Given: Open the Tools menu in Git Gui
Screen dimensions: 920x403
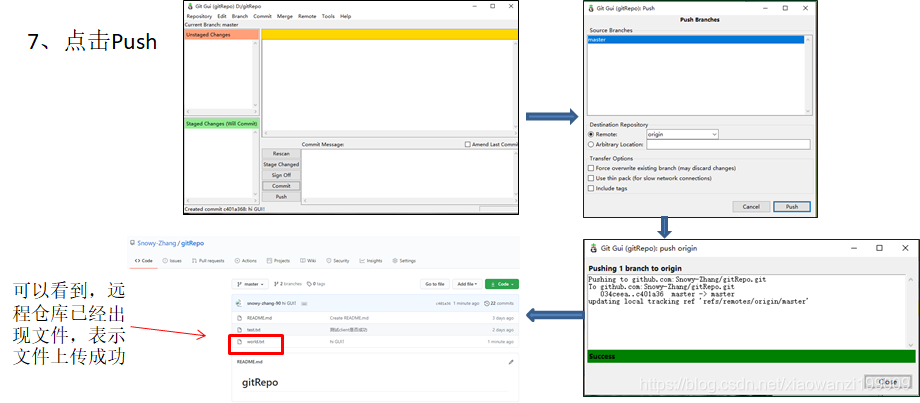Looking at the screenshot, I should pyautogui.click(x=328, y=16).
